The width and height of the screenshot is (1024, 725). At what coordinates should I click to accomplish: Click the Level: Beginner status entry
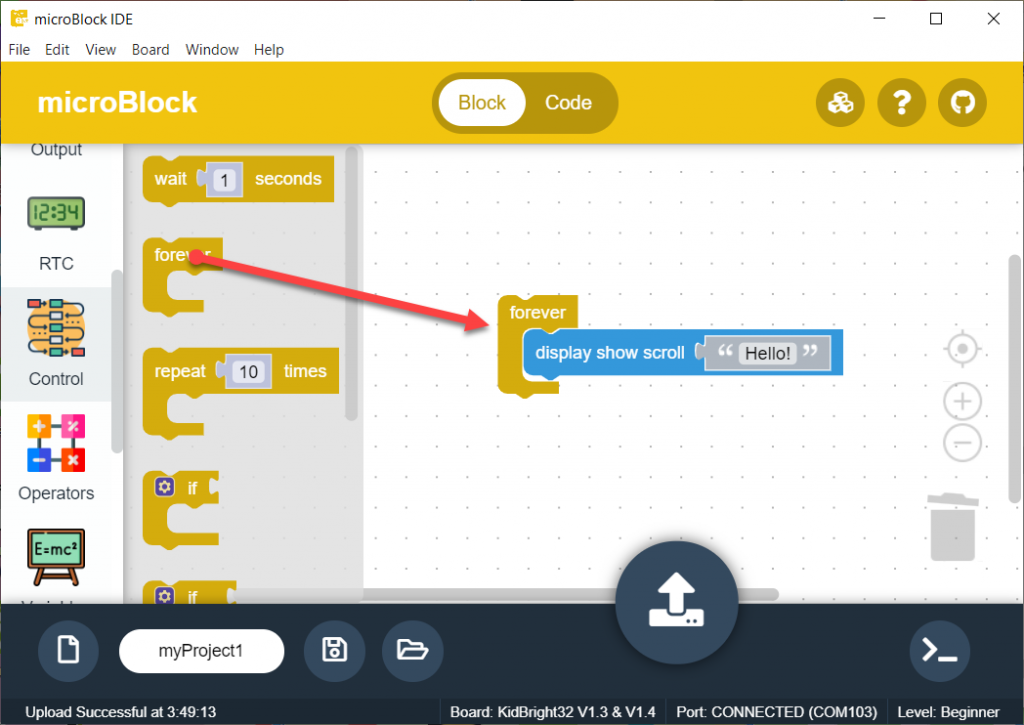pyautogui.click(x=948, y=712)
